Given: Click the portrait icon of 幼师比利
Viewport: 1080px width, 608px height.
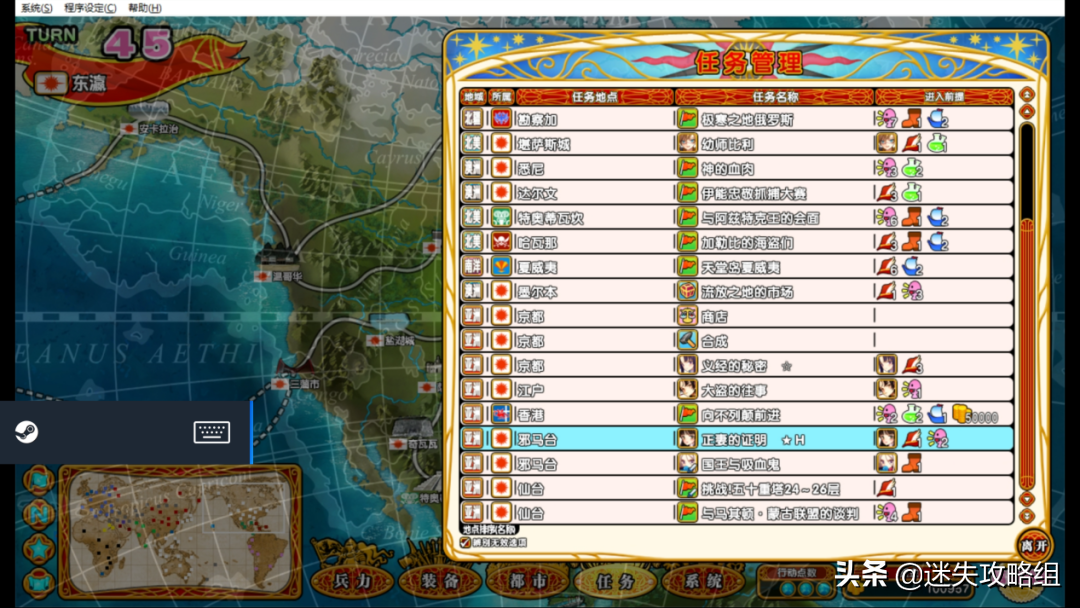Looking at the screenshot, I should (687, 144).
